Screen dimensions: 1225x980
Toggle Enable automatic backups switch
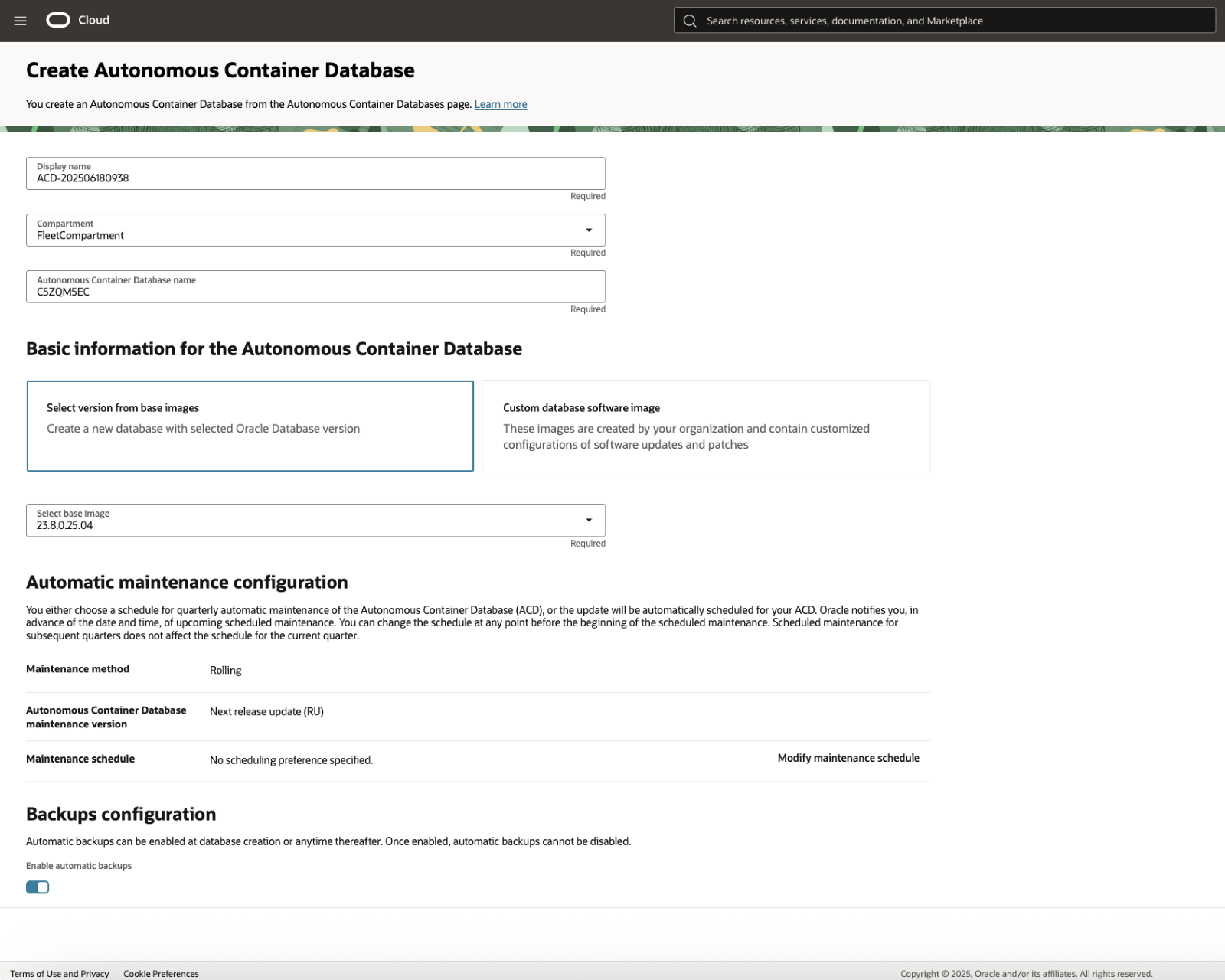click(x=38, y=887)
